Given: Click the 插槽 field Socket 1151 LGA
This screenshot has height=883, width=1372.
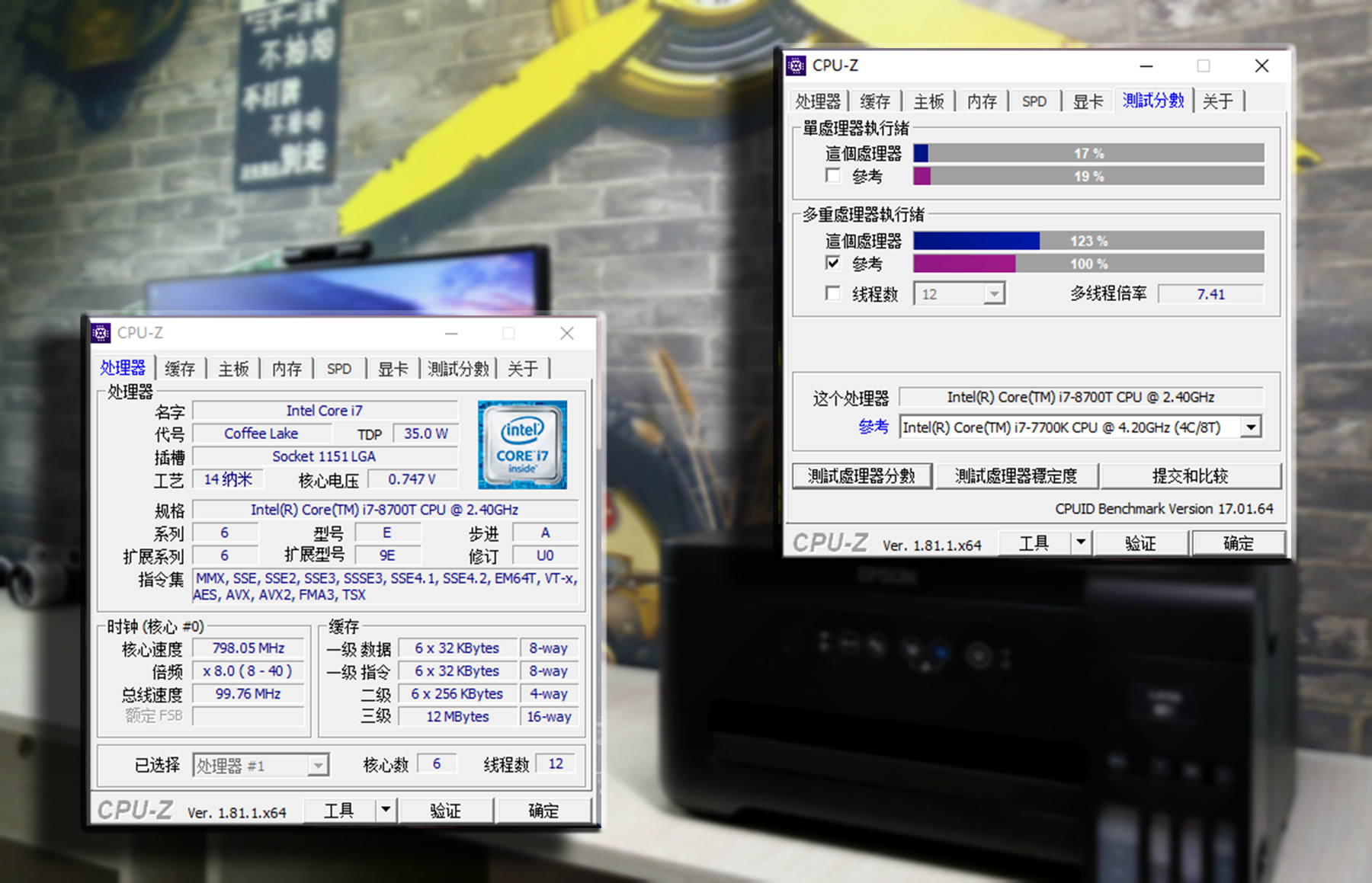Looking at the screenshot, I should pos(325,456).
